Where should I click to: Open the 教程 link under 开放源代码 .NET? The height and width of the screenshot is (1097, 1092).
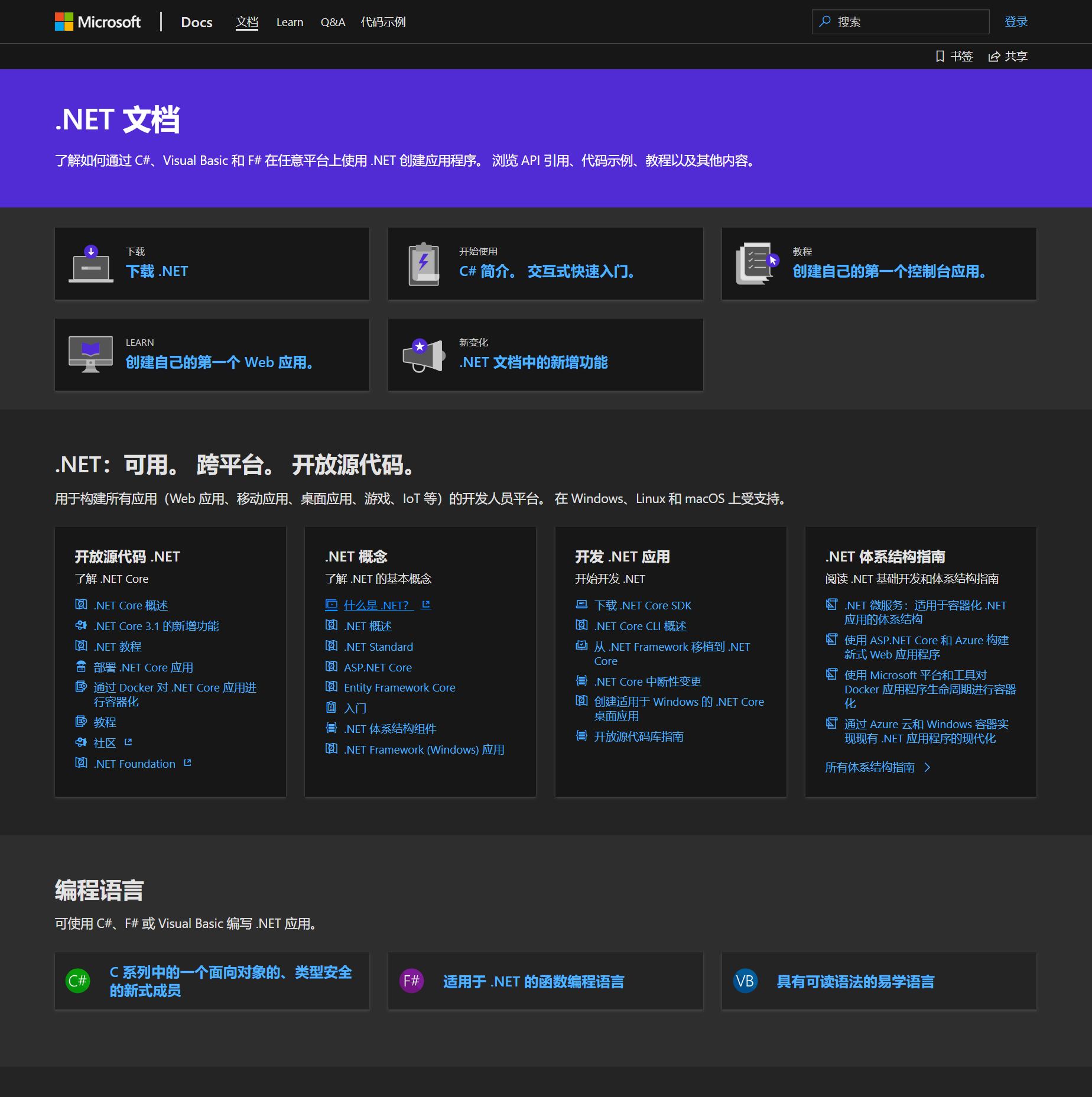[105, 722]
